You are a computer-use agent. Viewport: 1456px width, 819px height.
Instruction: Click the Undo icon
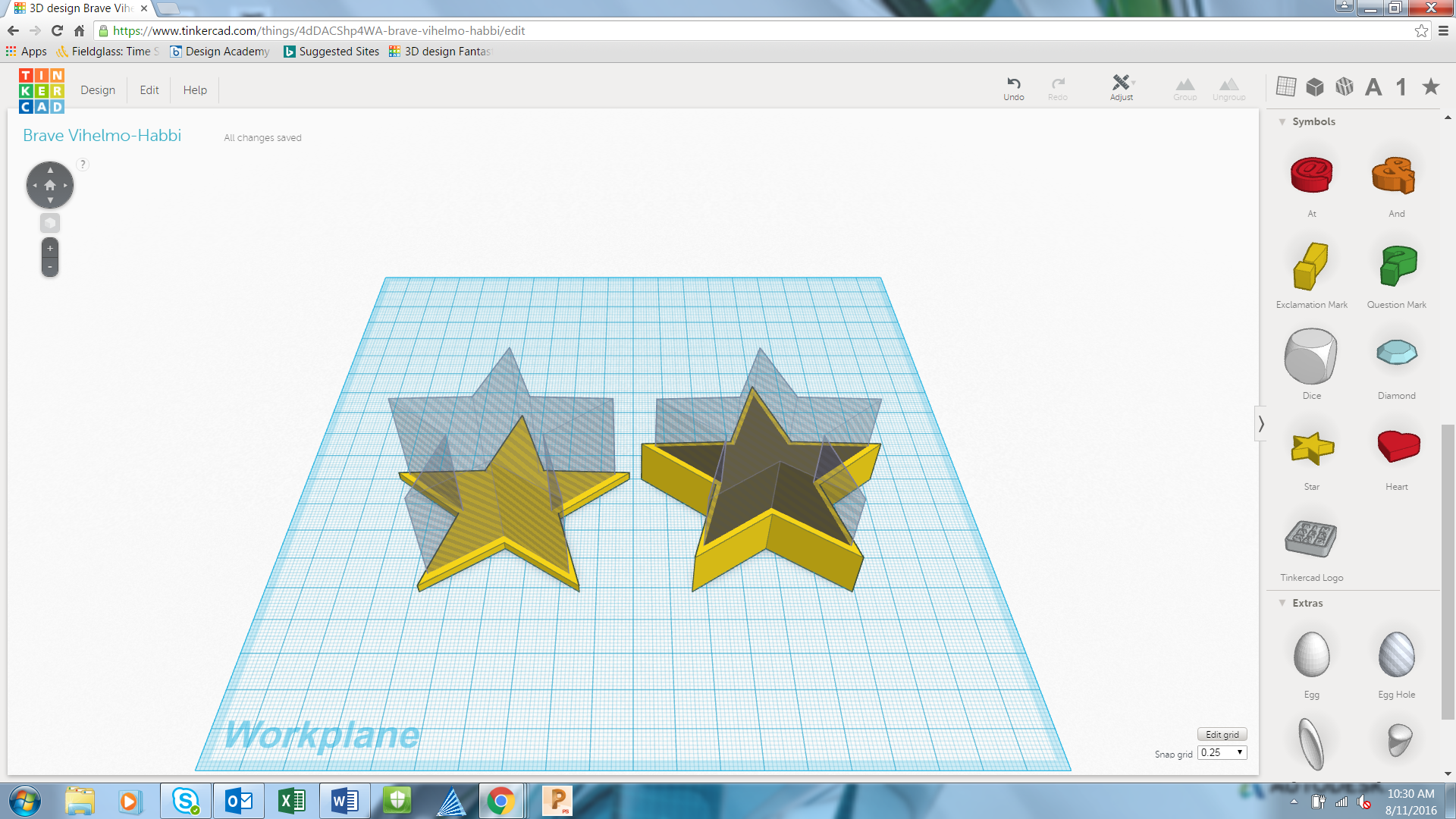(1013, 83)
